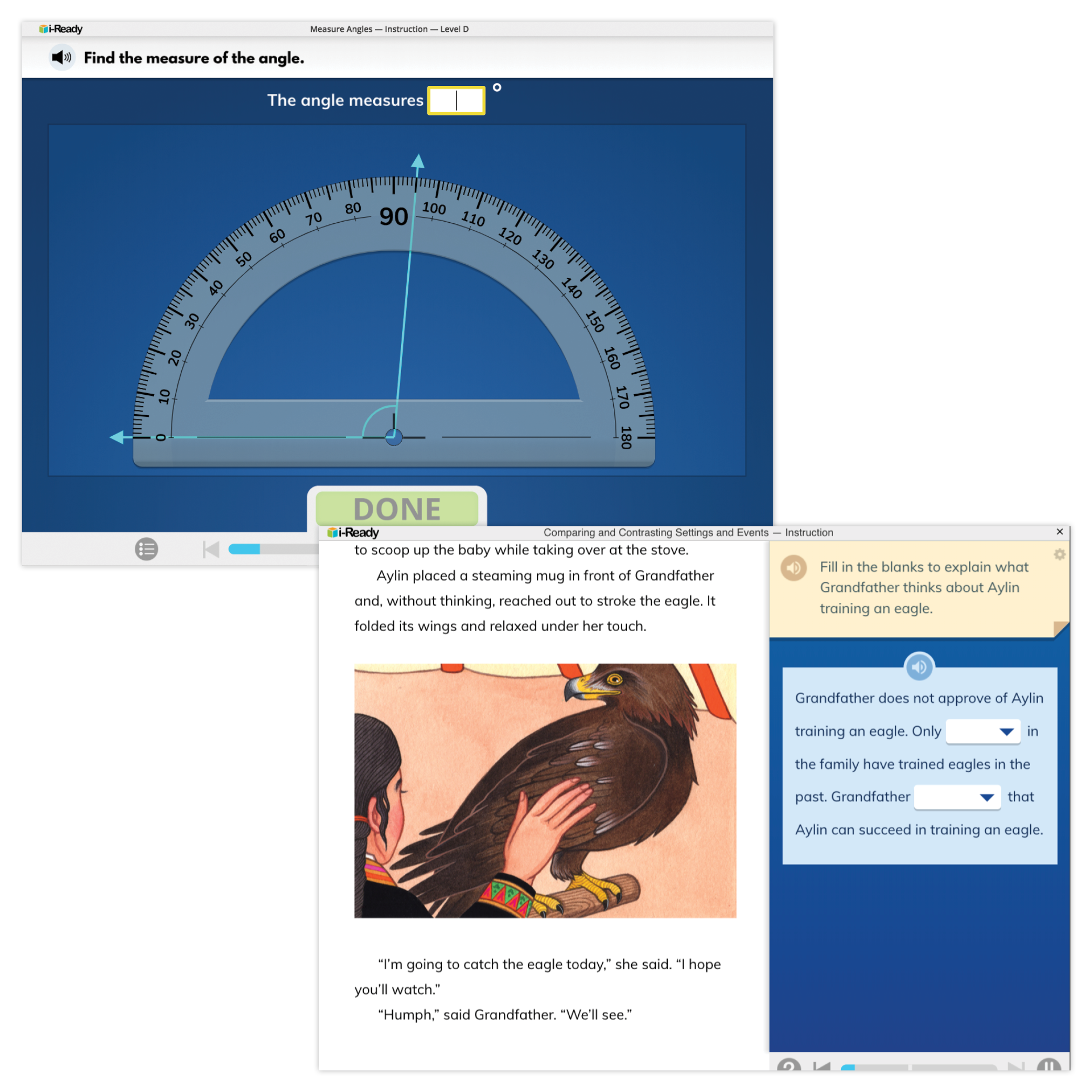Viewport: 1092px width, 1092px height.
Task: Click the DONE button
Action: pos(397,509)
